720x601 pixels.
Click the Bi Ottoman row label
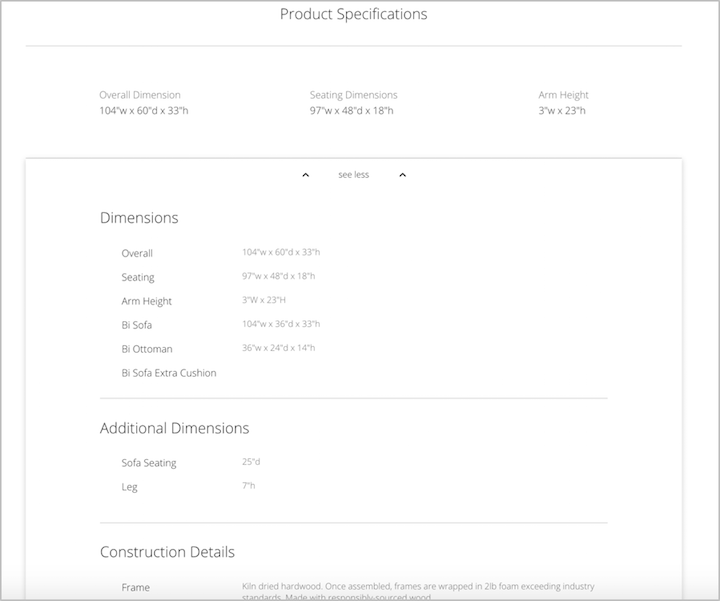coord(147,349)
